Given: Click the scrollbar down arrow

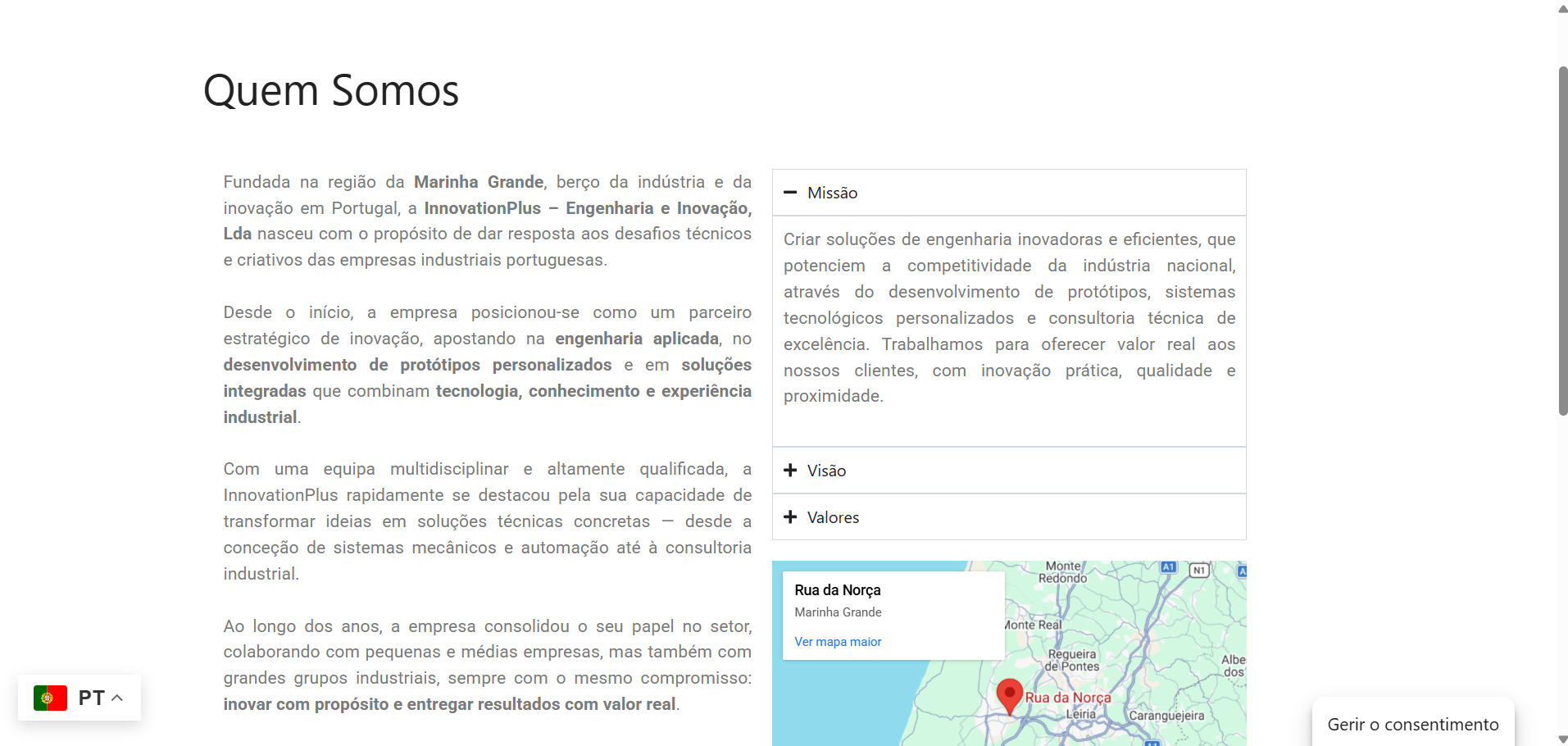Looking at the screenshot, I should (1562, 739).
